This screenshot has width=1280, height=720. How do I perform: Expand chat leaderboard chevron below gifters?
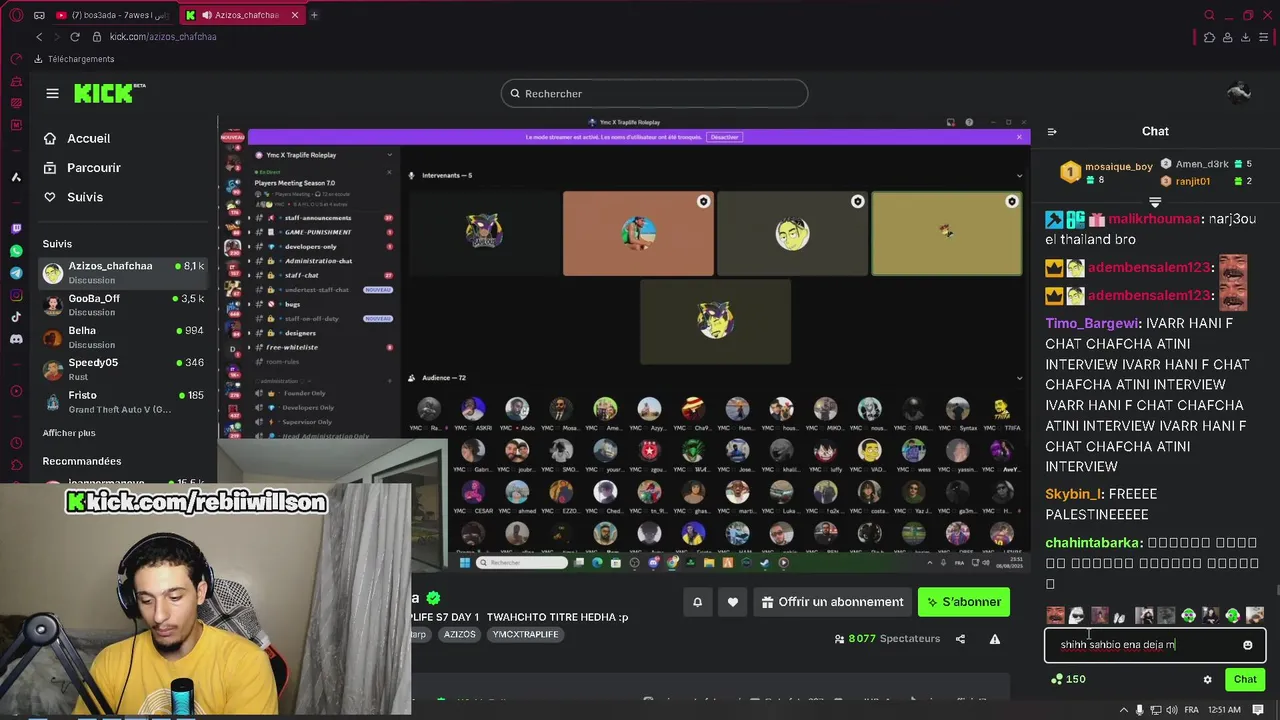(x=1155, y=203)
